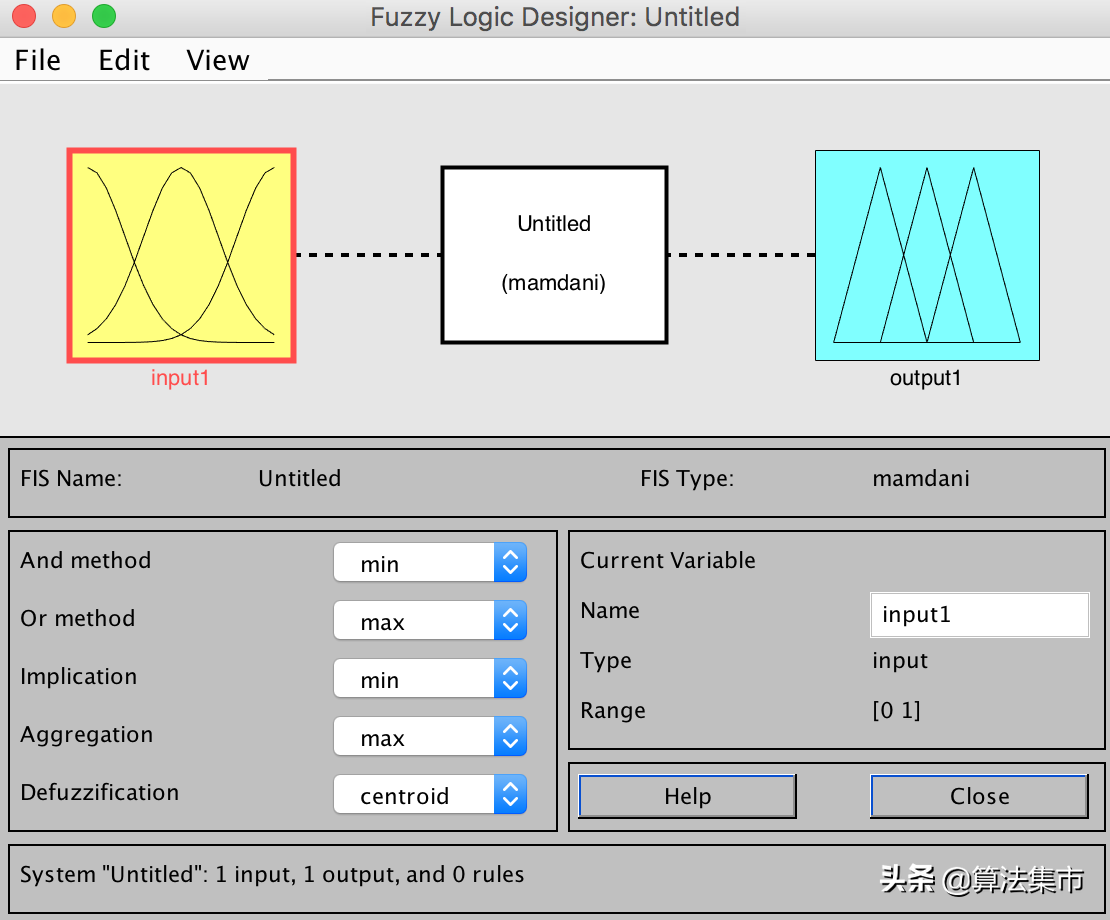Open the Implication method dropdown
The image size is (1110, 920).
coord(430,679)
